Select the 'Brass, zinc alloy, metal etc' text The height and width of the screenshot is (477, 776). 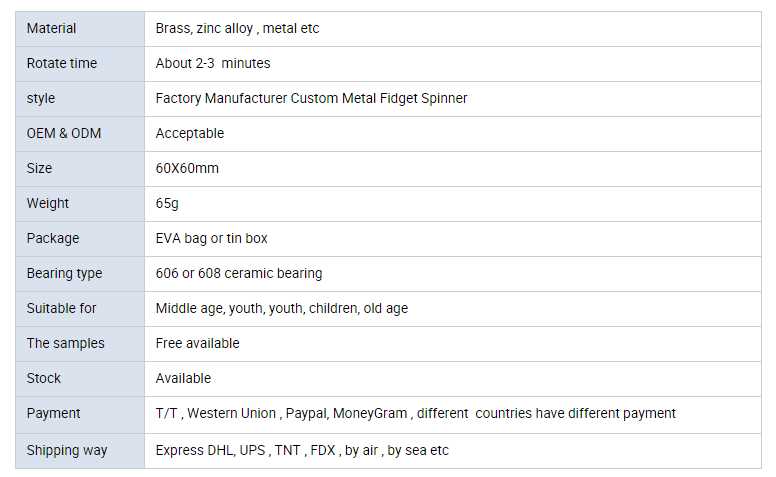coord(237,28)
